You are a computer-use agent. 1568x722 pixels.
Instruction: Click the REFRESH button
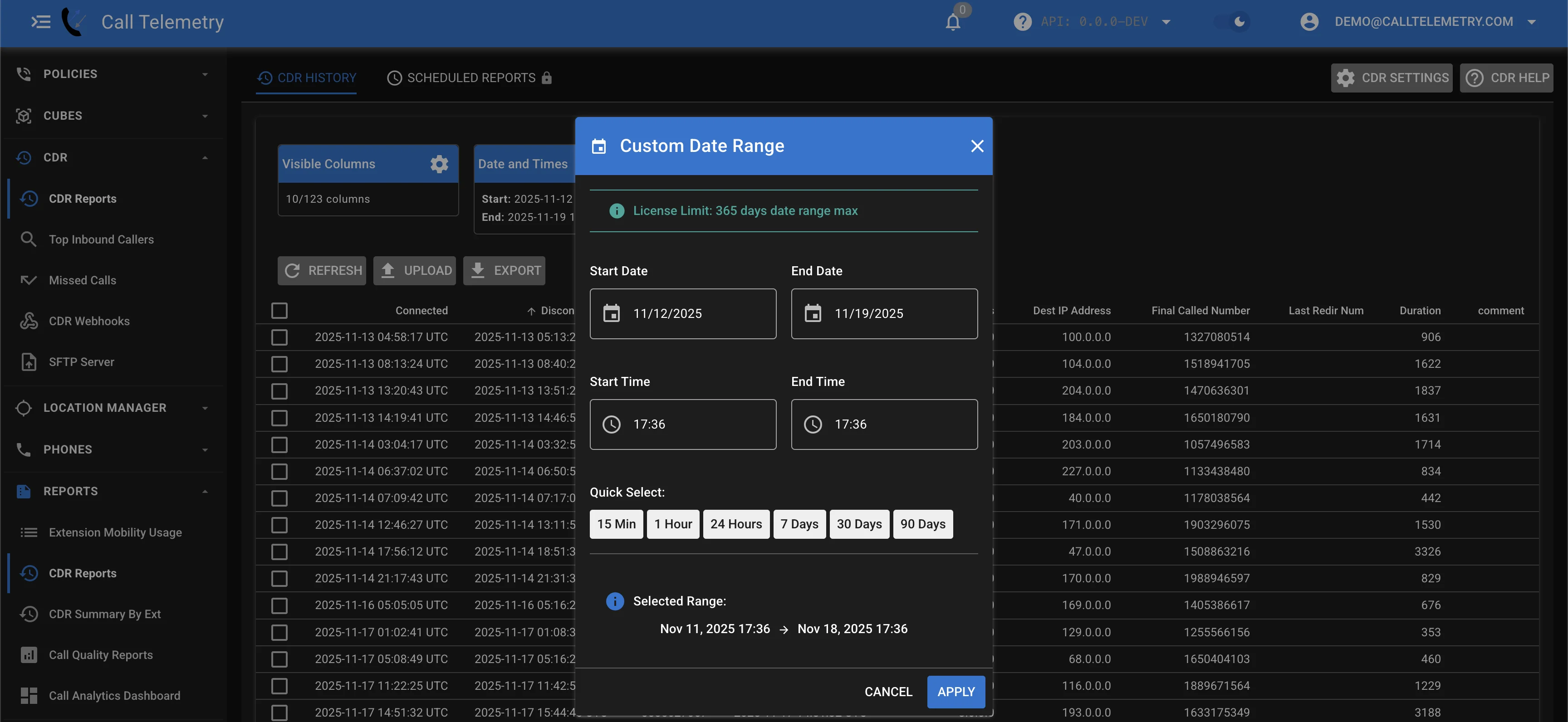322,271
